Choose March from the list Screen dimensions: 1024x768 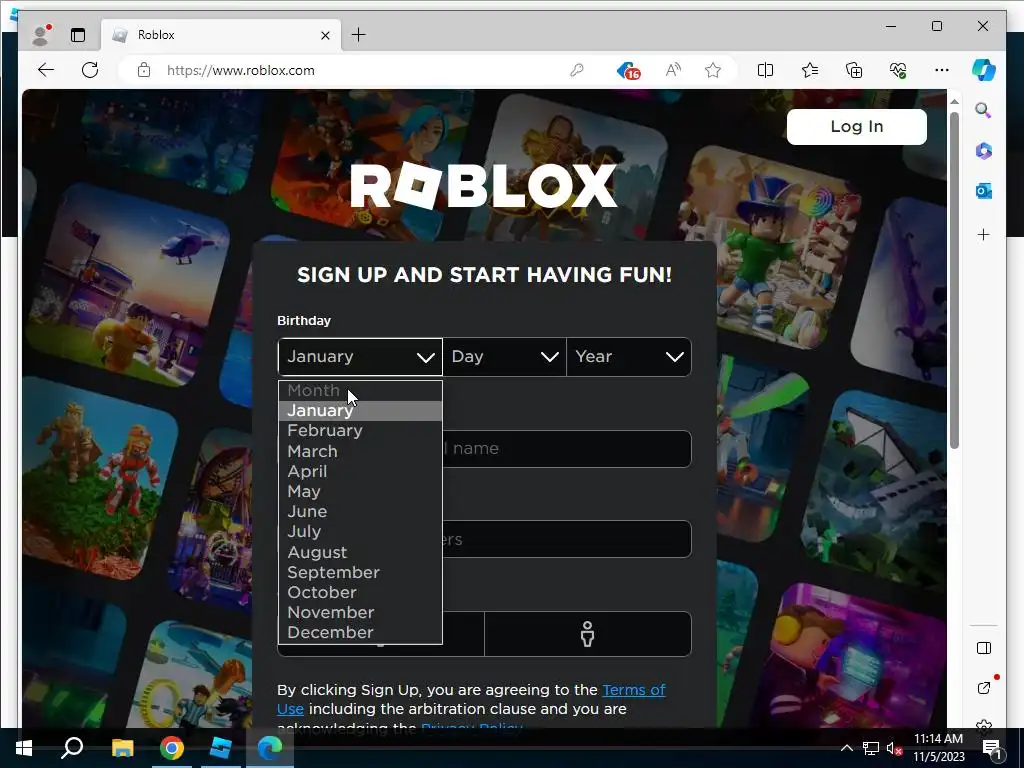360,451
